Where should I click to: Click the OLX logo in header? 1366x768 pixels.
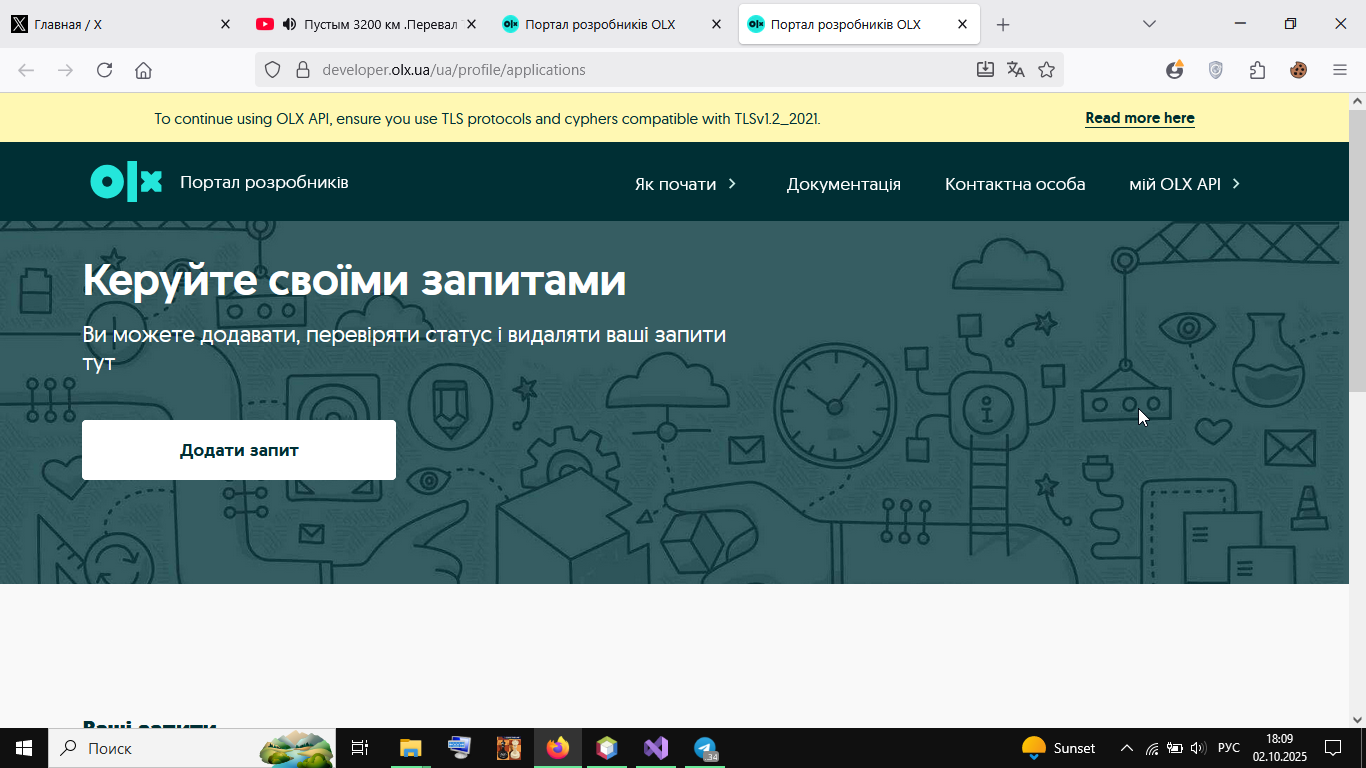pos(126,182)
